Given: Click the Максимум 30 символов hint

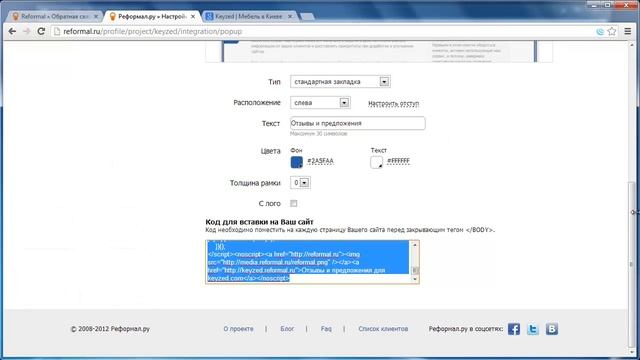Looking at the screenshot, I should (318, 134).
